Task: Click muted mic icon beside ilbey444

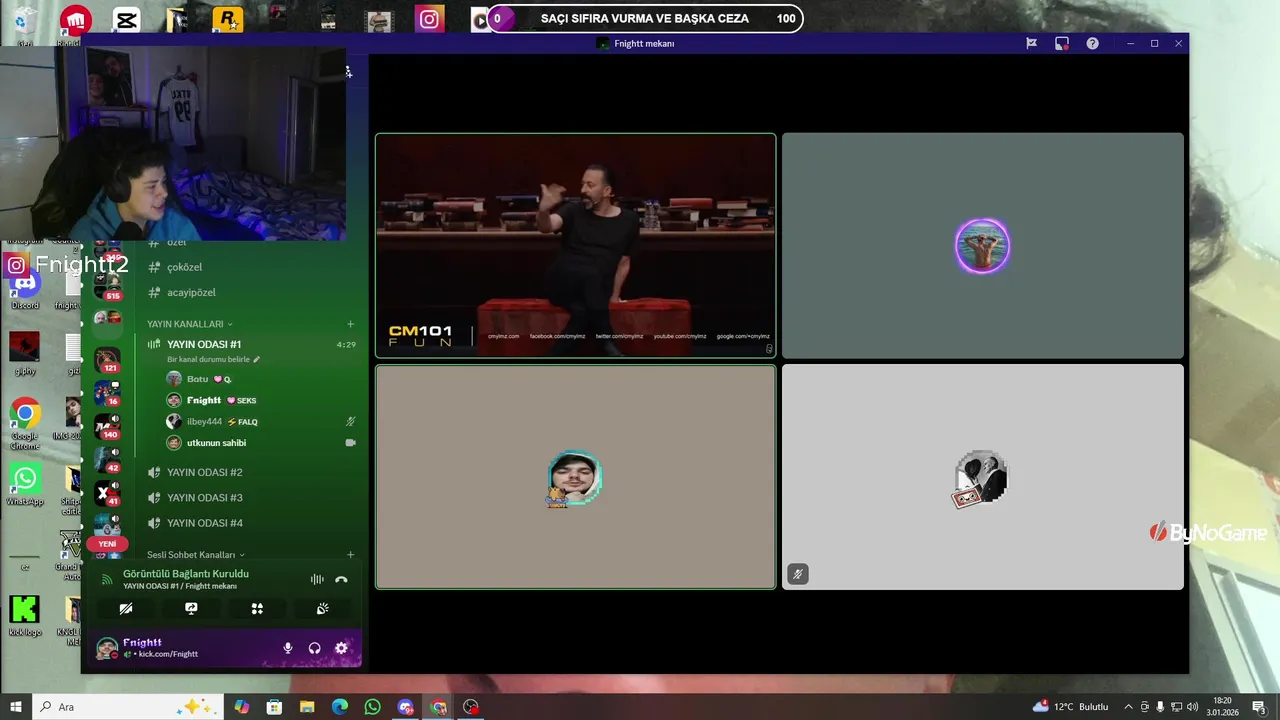Action: [x=350, y=421]
